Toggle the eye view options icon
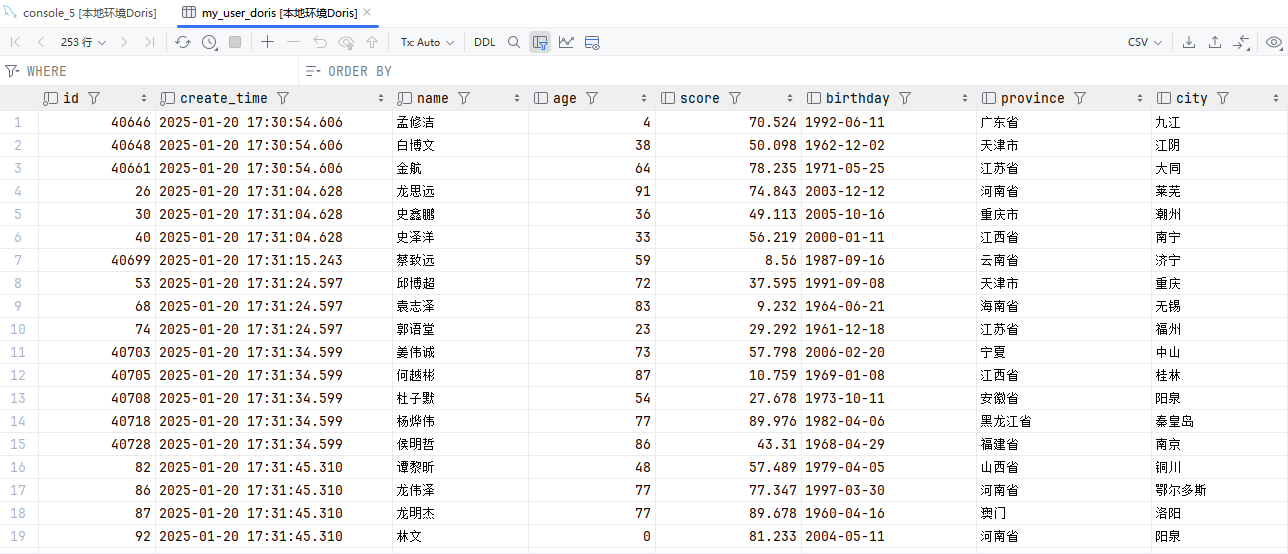This screenshot has width=1288, height=554. click(1273, 42)
